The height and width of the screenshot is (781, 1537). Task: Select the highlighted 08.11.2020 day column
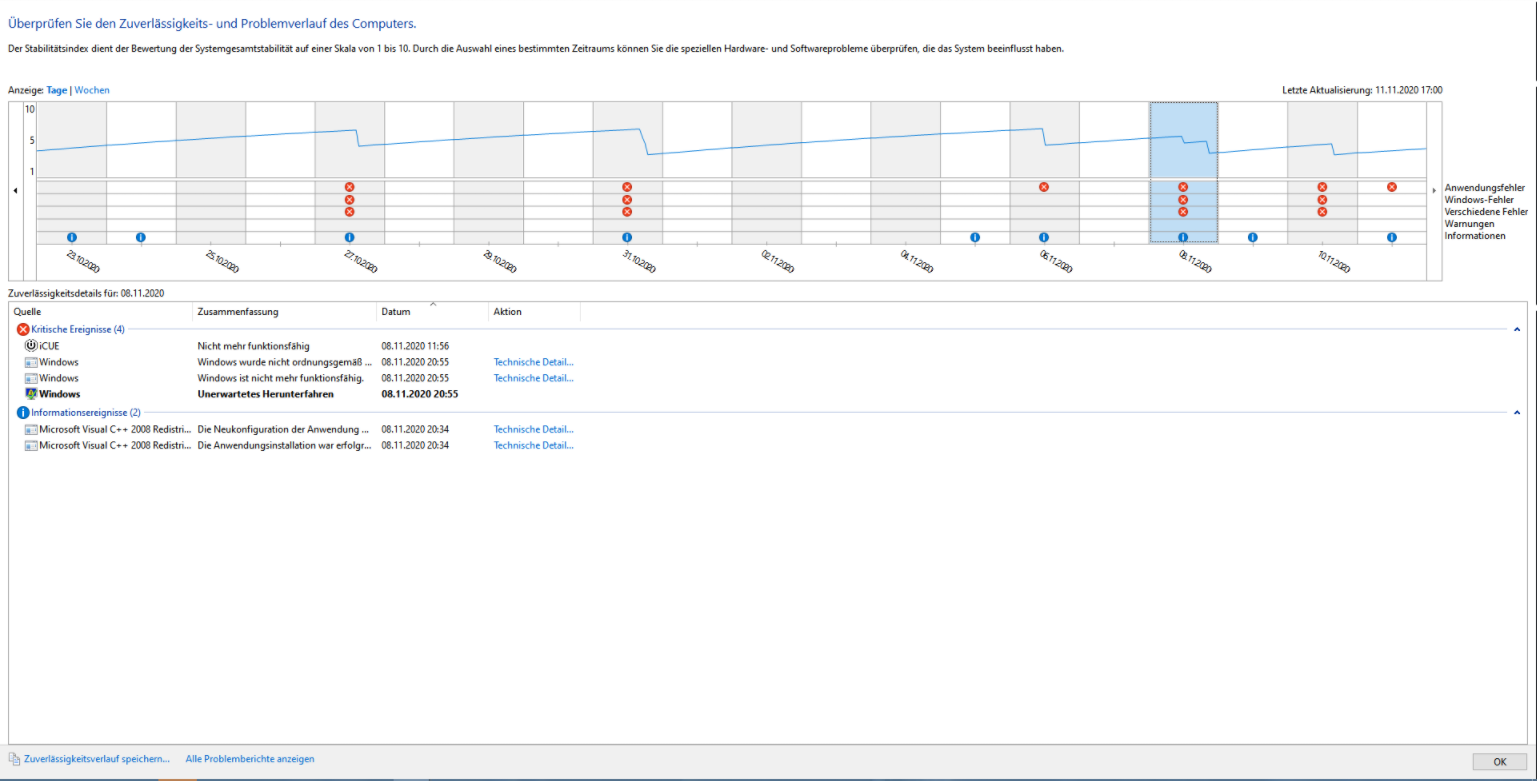1183,172
